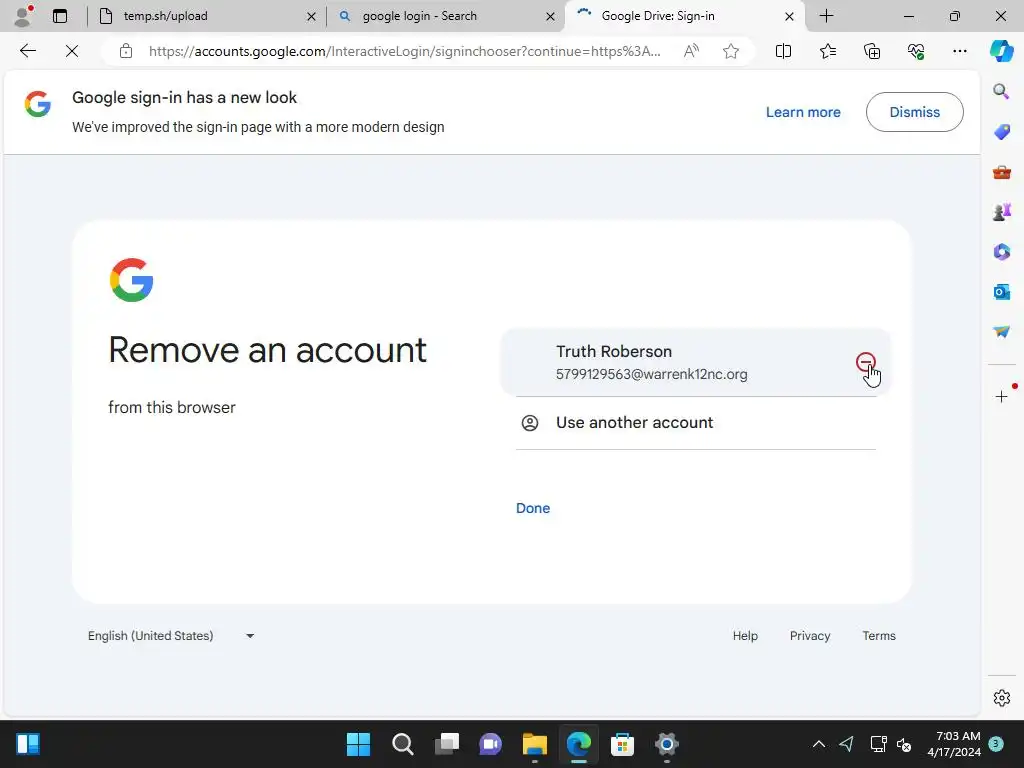Screen dimensions: 1024x768
Task: View site information lock icon
Action: 126,51
